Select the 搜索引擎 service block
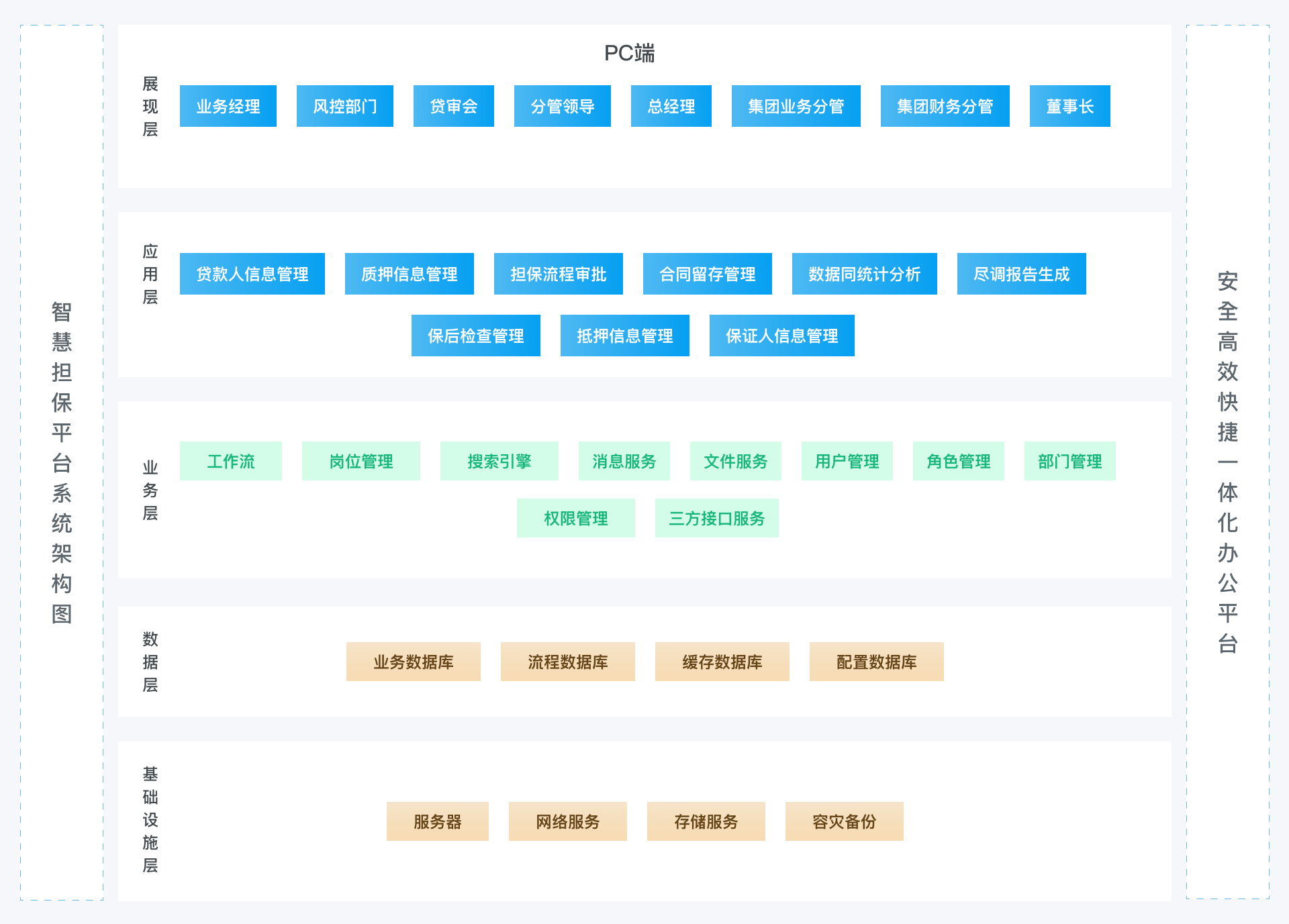The width and height of the screenshot is (1289, 924). 499,461
